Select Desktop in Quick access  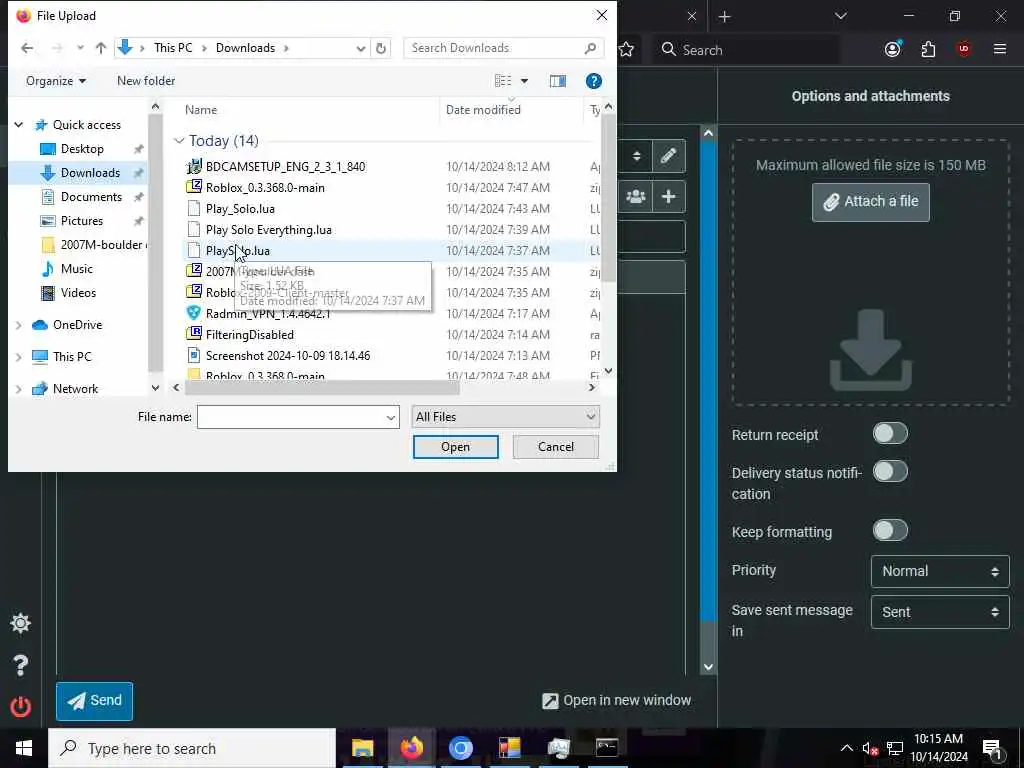[82, 149]
